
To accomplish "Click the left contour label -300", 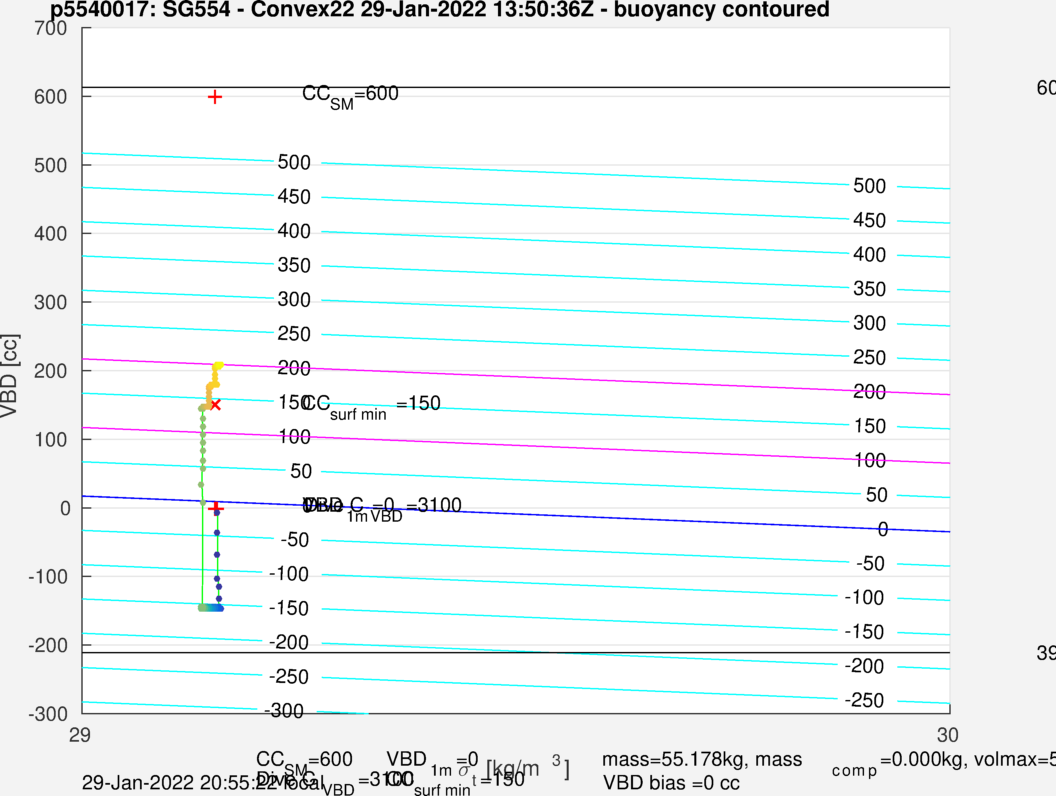I will [284, 711].
